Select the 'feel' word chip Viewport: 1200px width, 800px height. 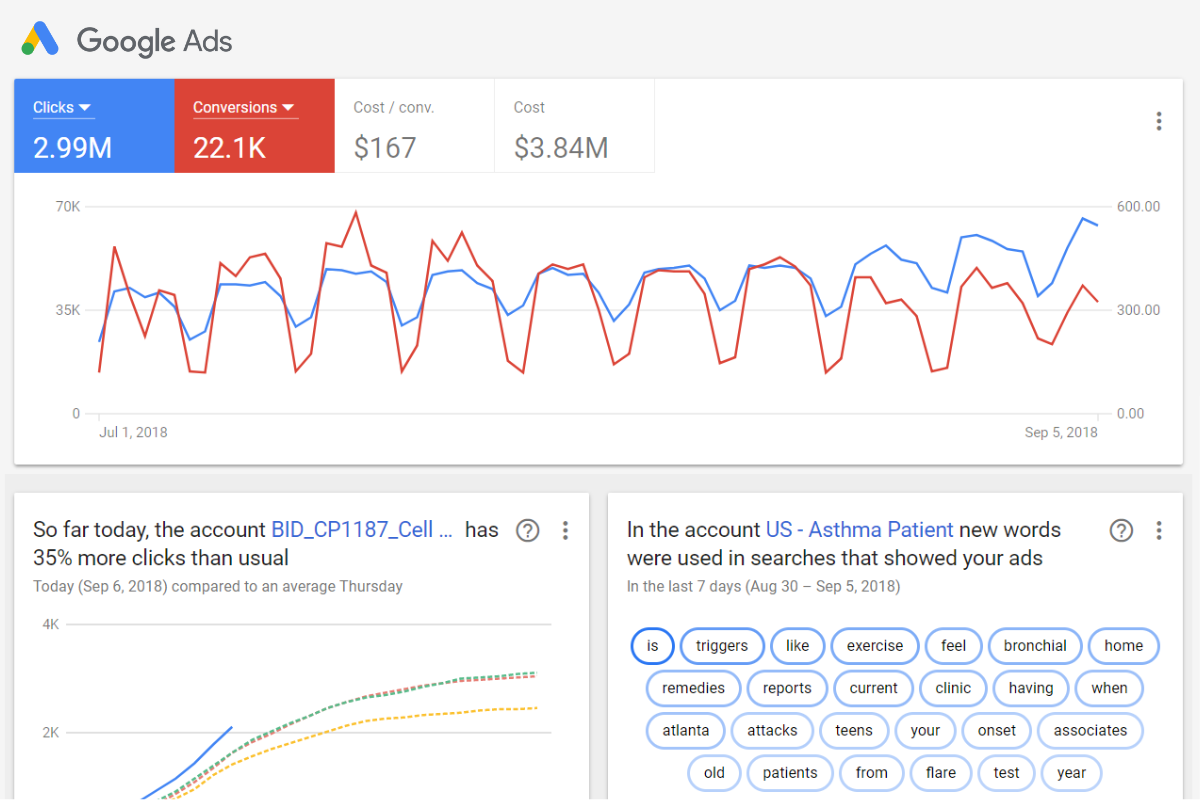954,646
